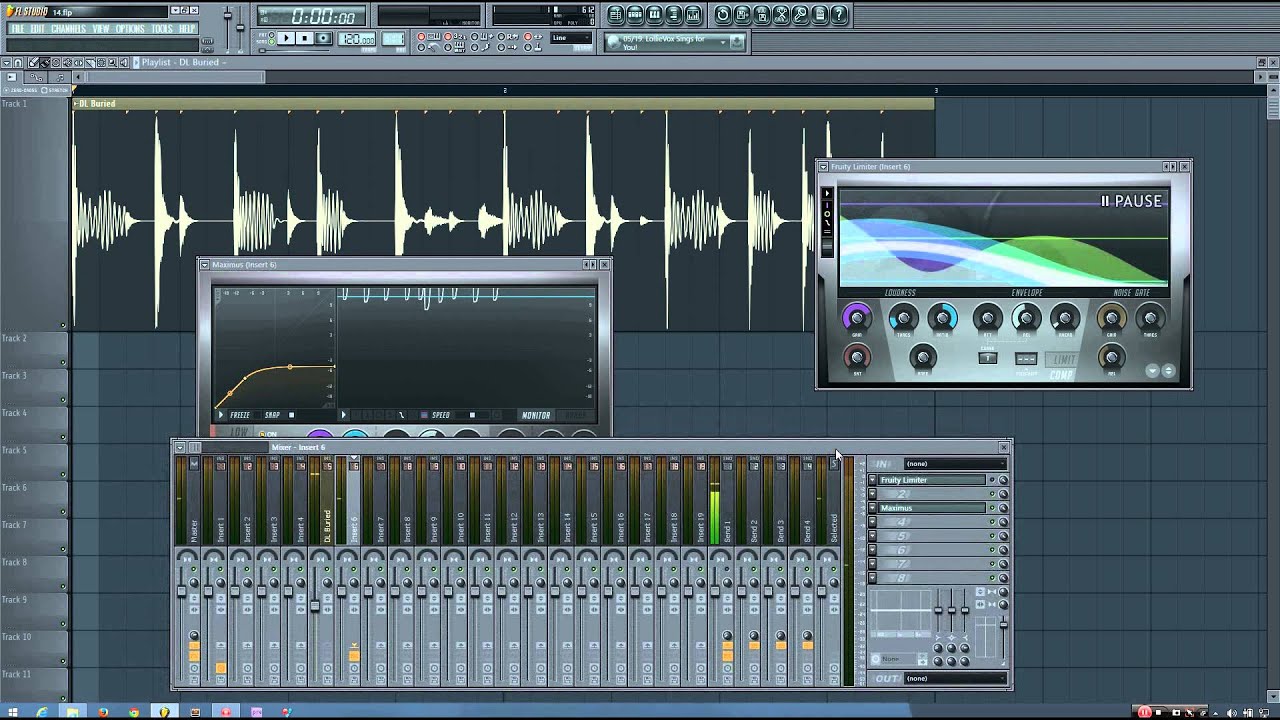Open the OPTIONS menu
The height and width of the screenshot is (720, 1280).
130,29
